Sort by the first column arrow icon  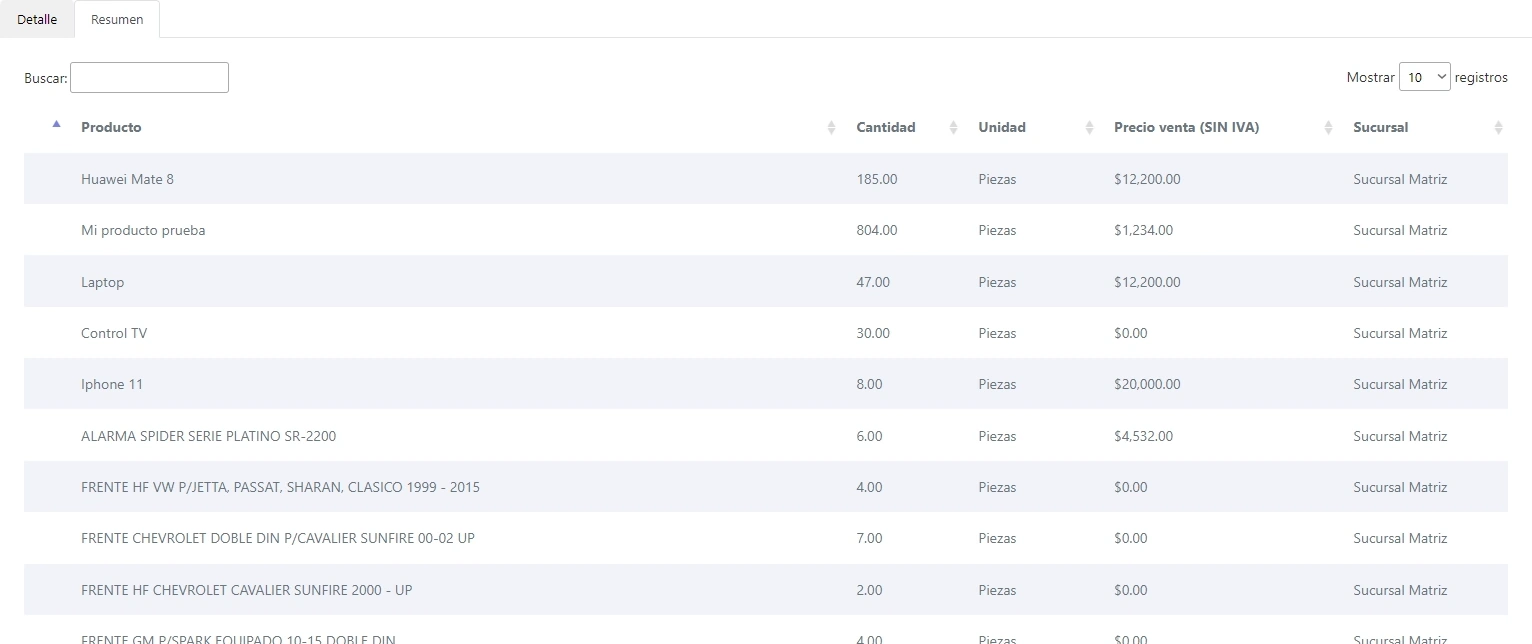56,125
